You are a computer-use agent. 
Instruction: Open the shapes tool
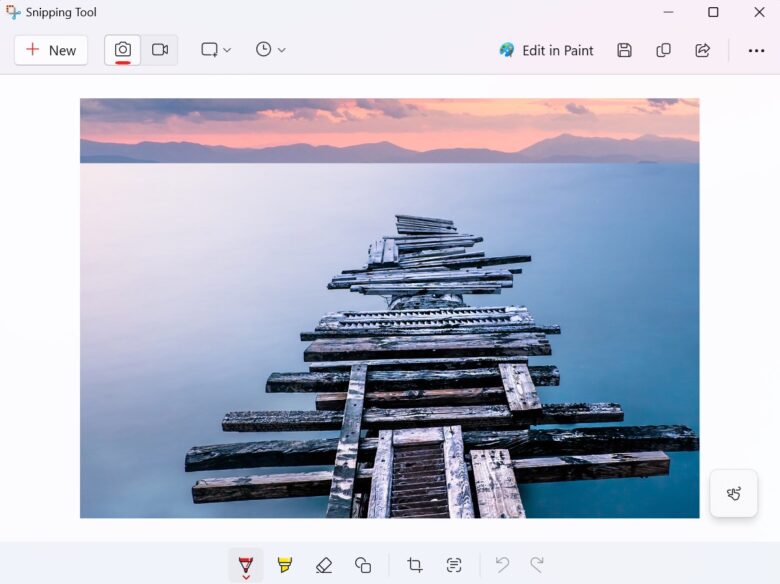pos(363,565)
